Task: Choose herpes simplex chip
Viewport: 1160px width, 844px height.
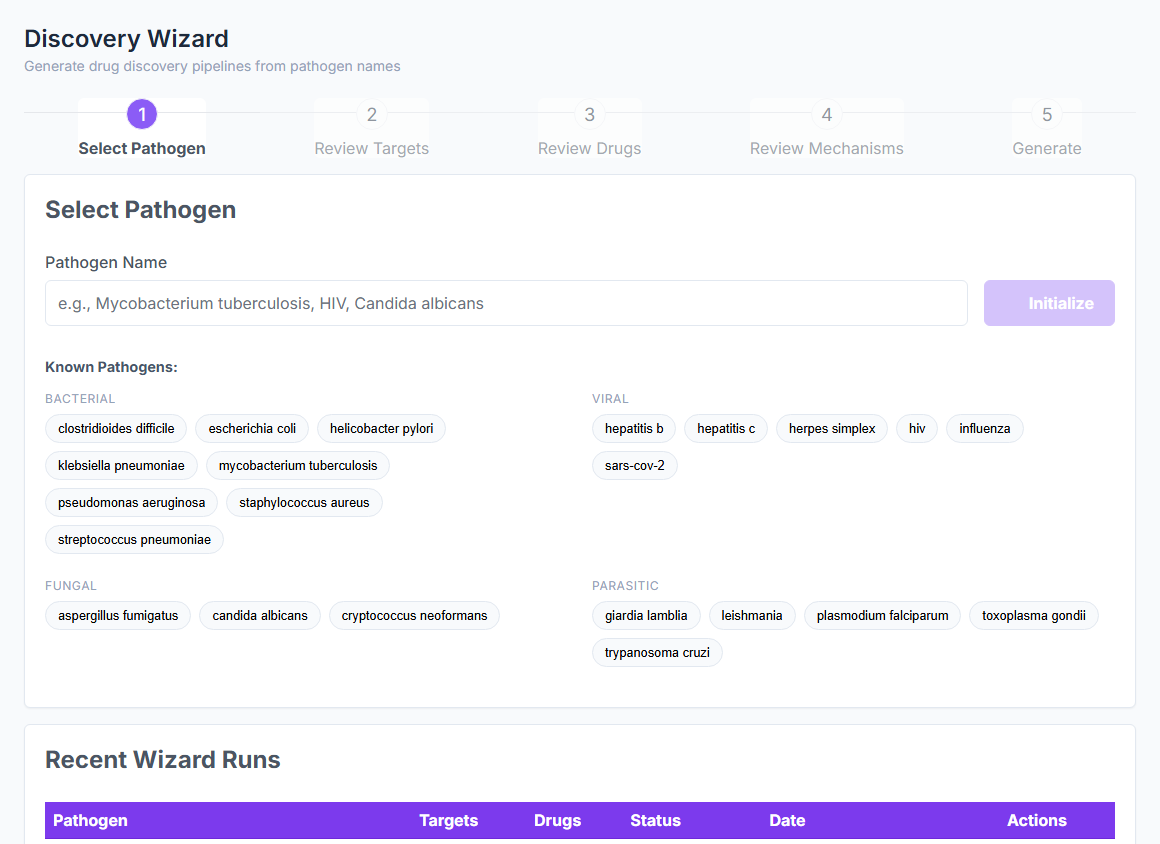Action: 832,428
